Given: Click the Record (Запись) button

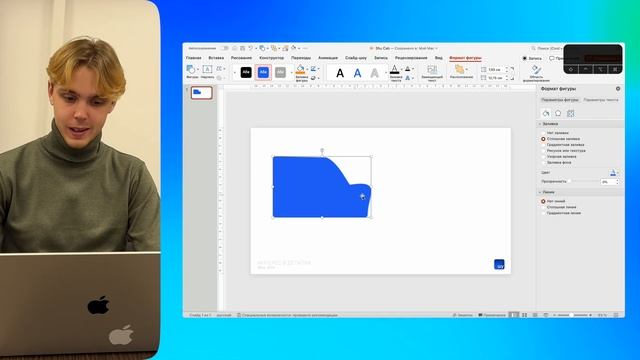Looking at the screenshot, I should tap(532, 58).
